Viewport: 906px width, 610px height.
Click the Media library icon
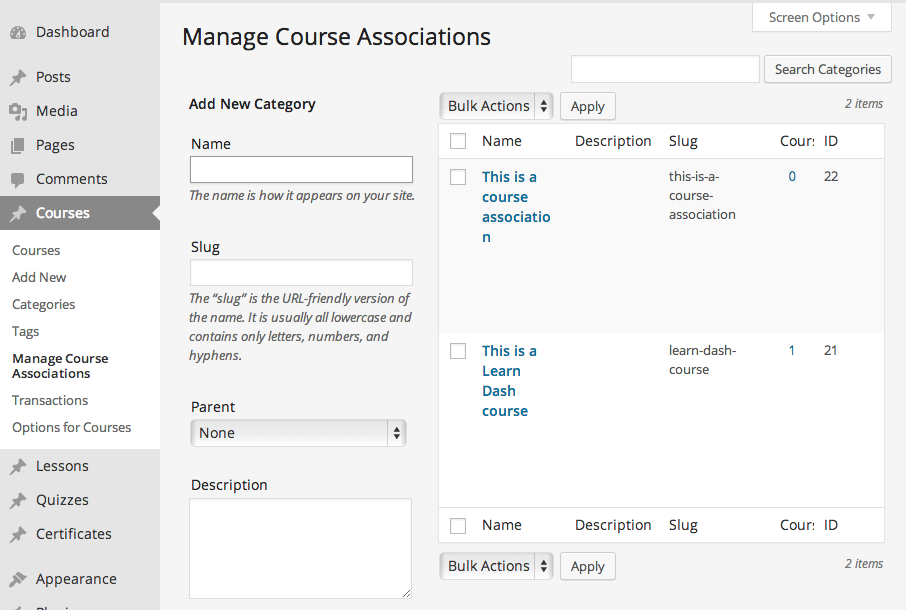18,112
